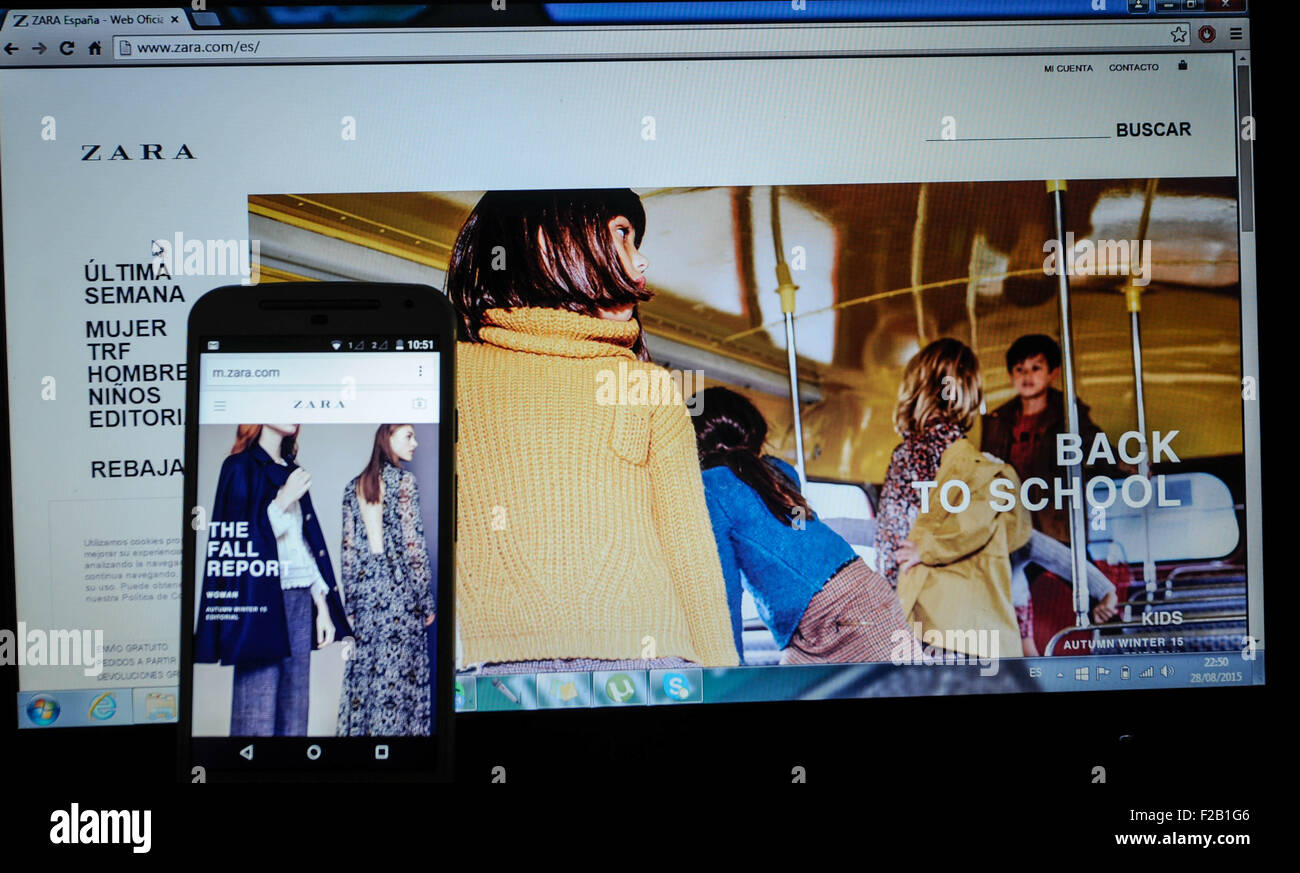Open the new tab button
This screenshot has height=873, width=1300.
click(205, 19)
